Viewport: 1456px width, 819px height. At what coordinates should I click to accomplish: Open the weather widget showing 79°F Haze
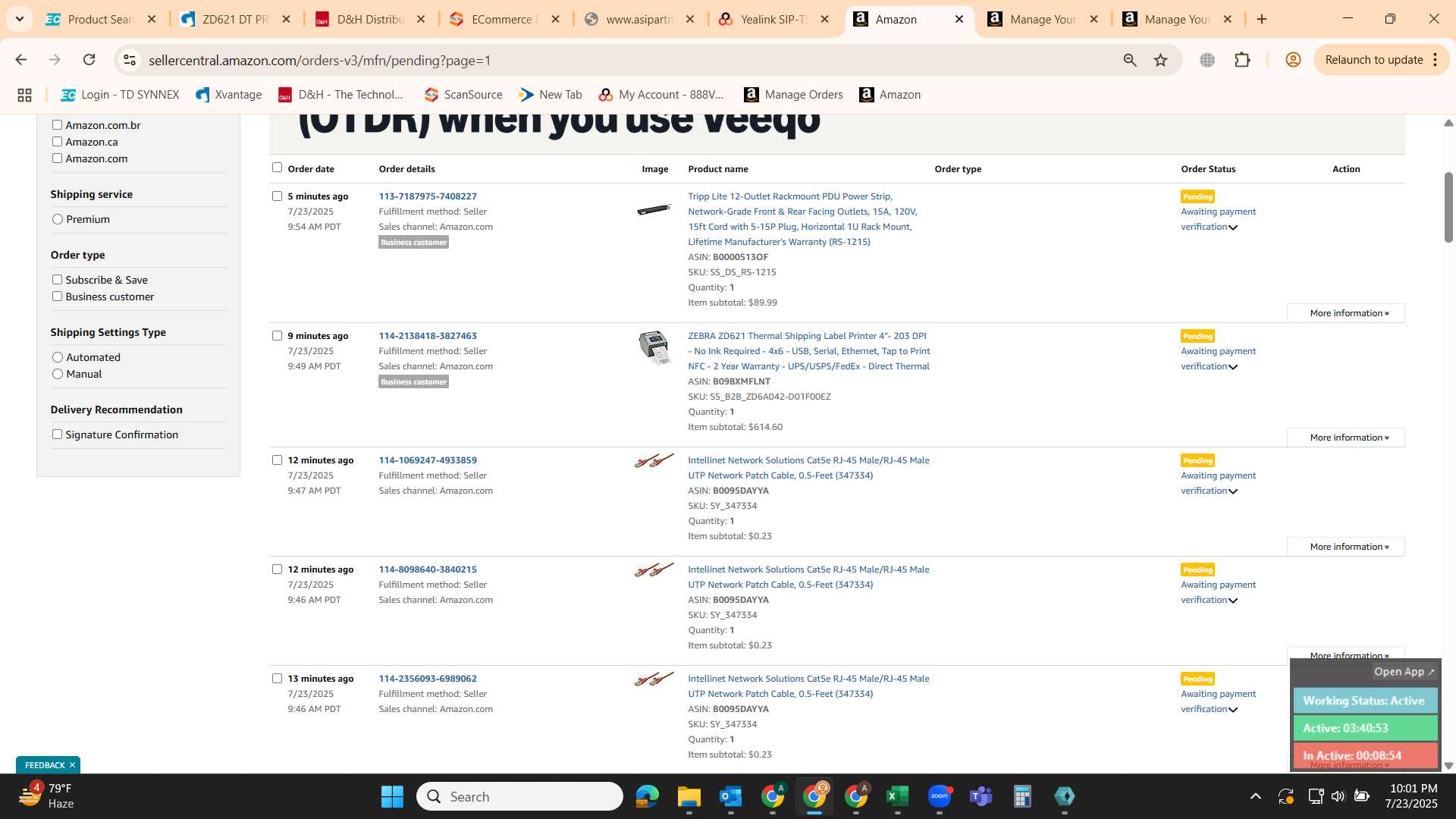[47, 796]
